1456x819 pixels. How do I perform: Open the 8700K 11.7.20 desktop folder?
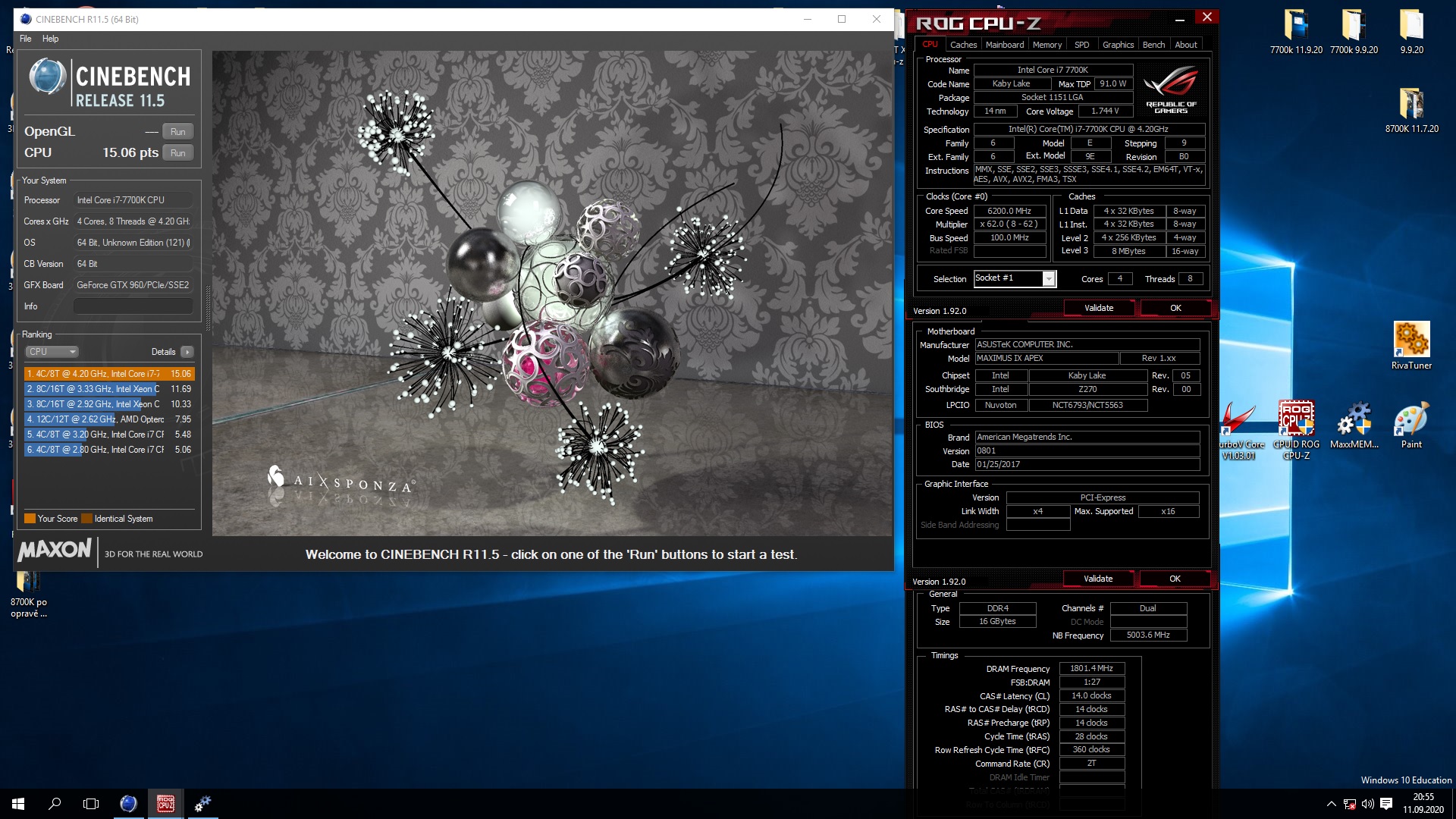[1411, 111]
